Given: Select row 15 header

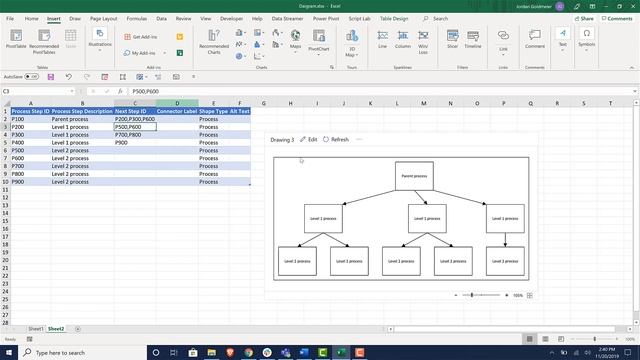Looking at the screenshot, I should [x=5, y=221].
